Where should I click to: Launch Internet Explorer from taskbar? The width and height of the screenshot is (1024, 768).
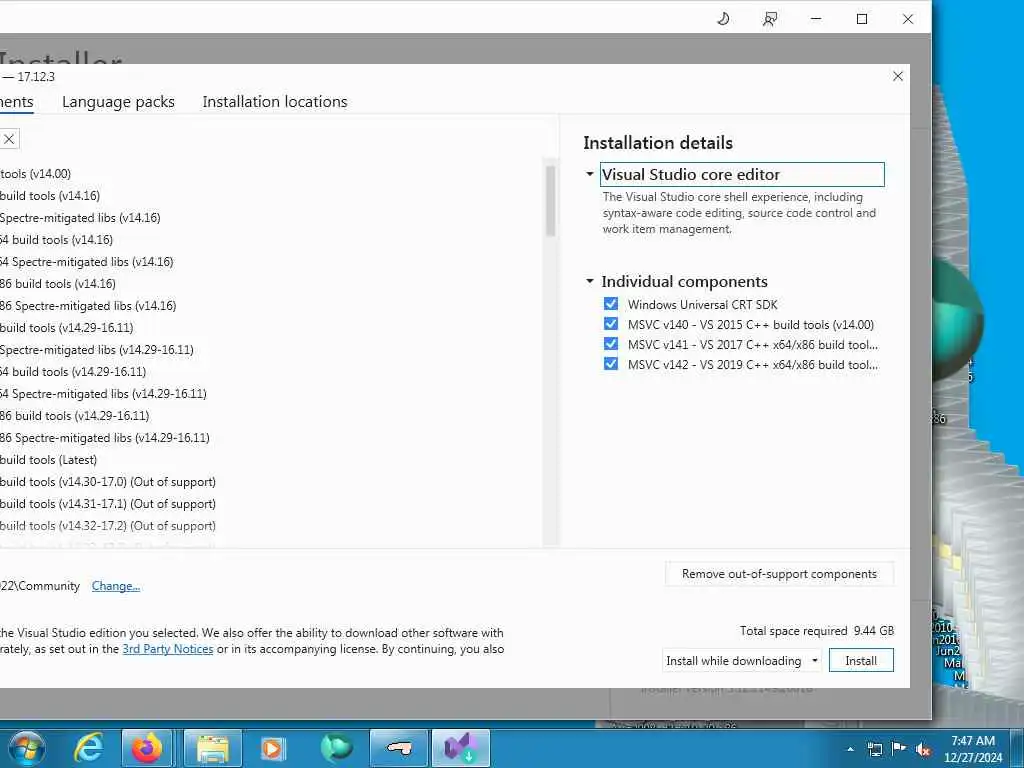coord(88,748)
